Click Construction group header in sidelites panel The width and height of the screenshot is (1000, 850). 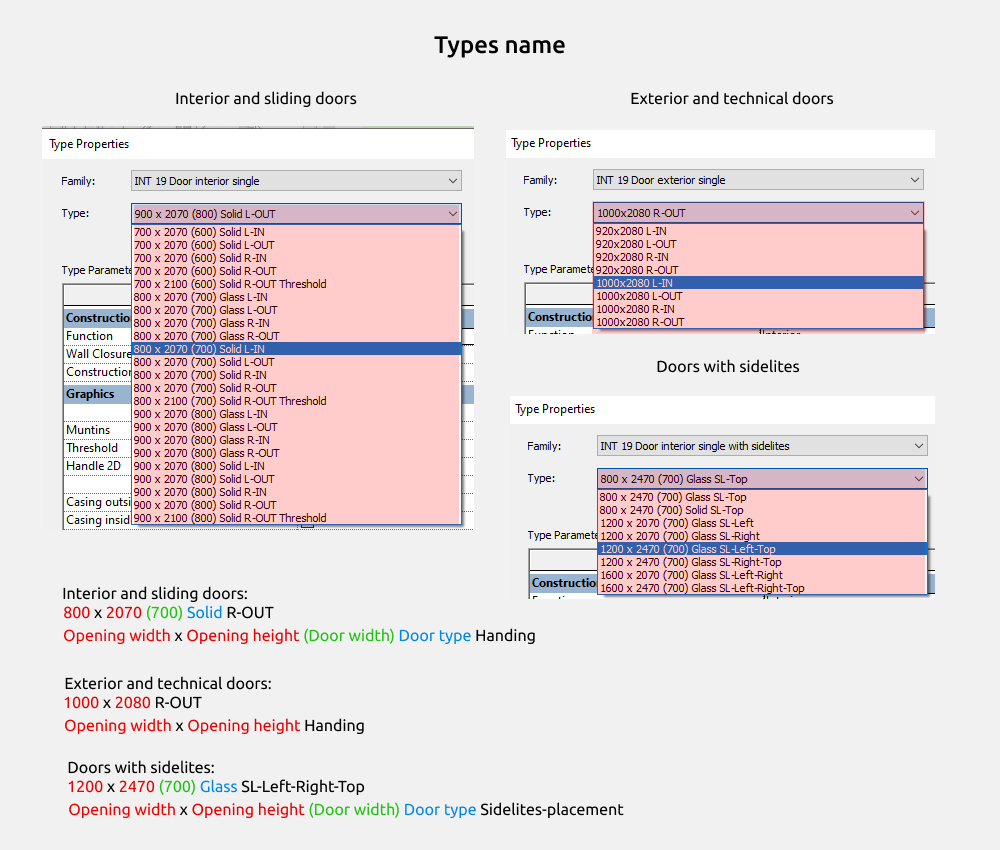click(x=564, y=583)
